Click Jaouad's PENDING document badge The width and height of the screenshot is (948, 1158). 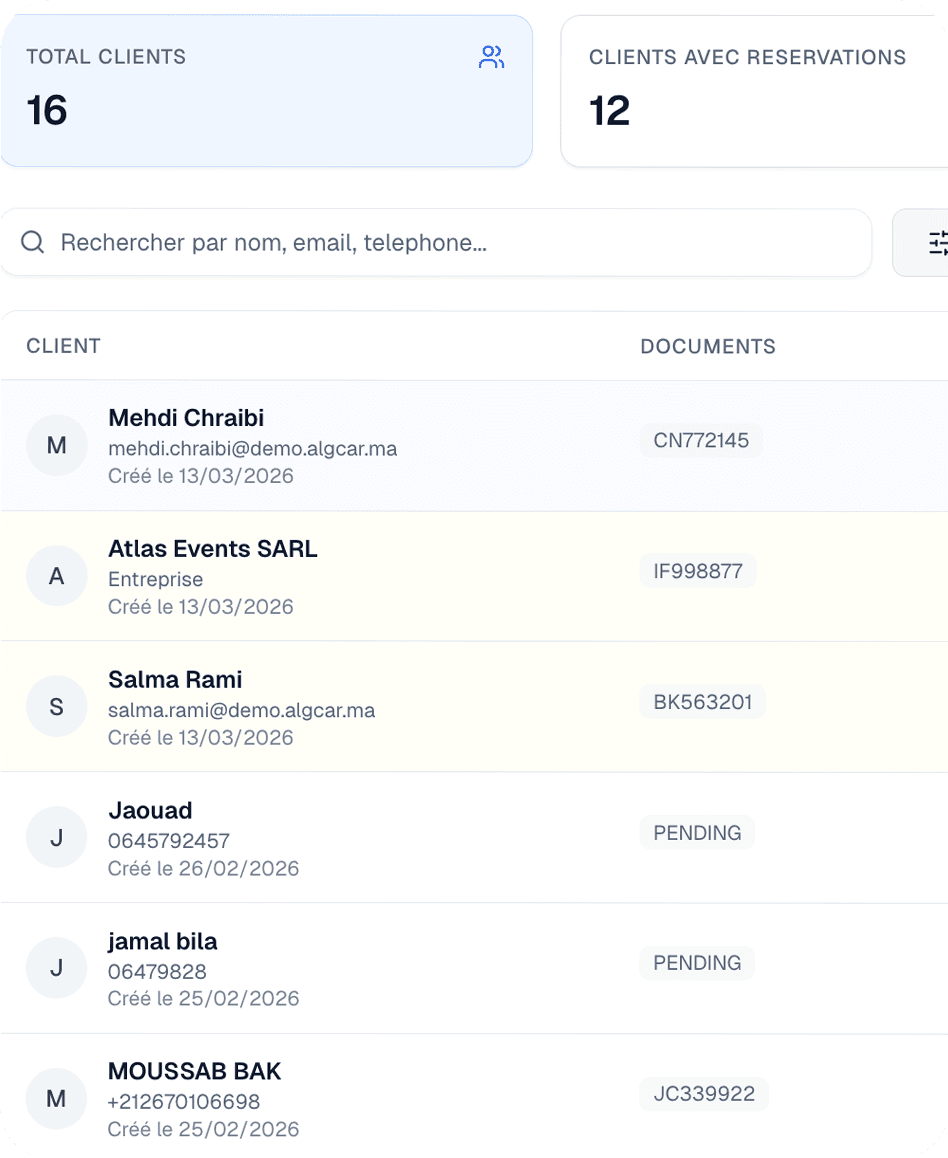pyautogui.click(x=697, y=832)
